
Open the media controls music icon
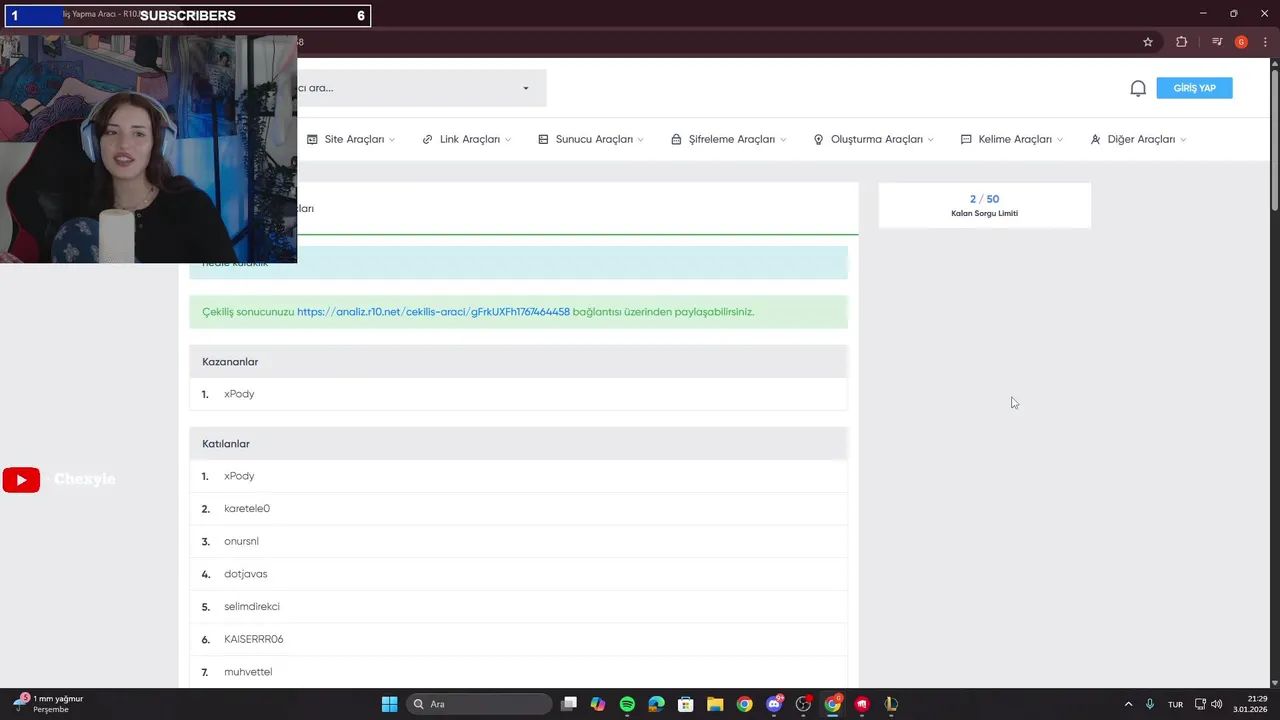tap(1217, 42)
